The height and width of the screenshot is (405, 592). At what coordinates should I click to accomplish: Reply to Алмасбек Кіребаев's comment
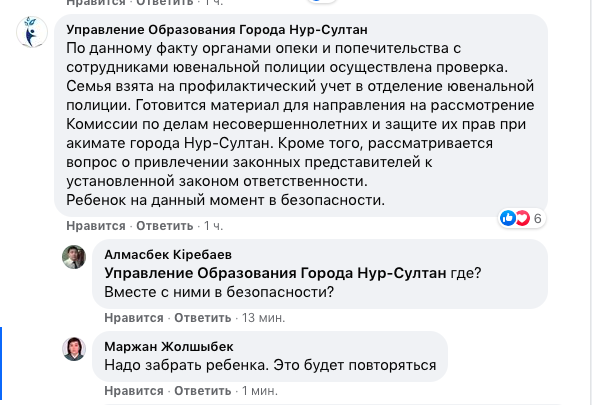tap(203, 318)
